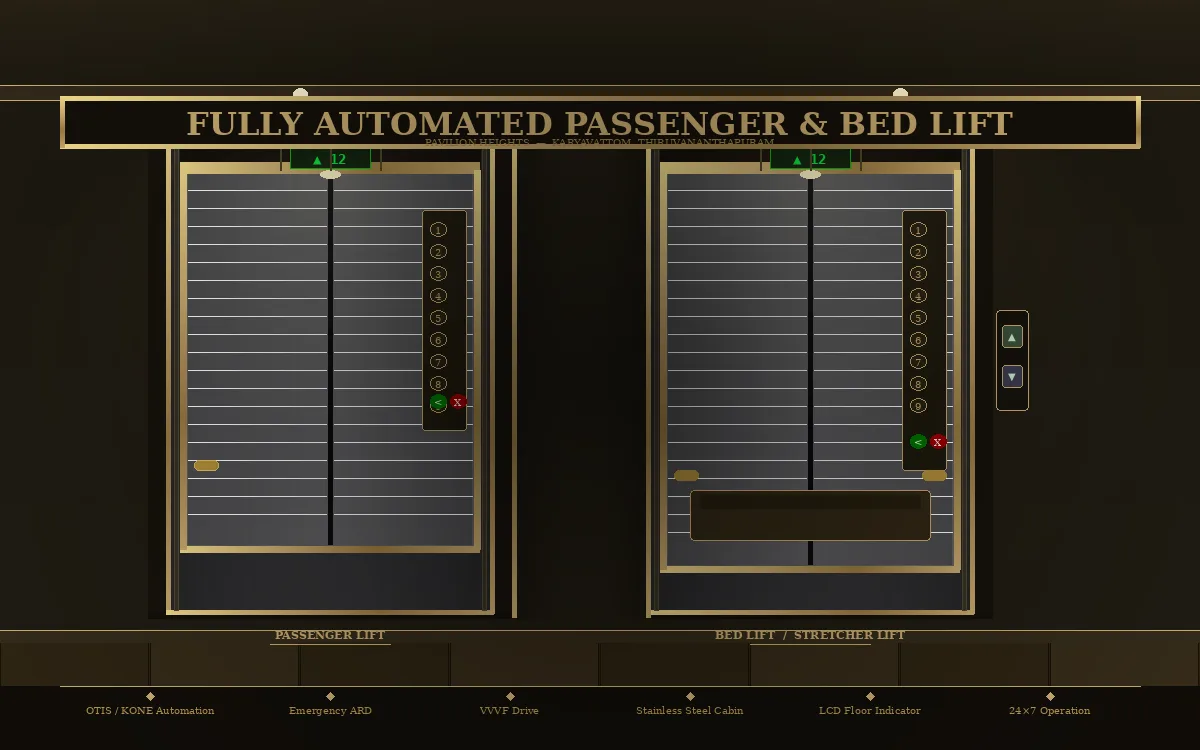Select floor 8 on bed lift panel

(918, 384)
